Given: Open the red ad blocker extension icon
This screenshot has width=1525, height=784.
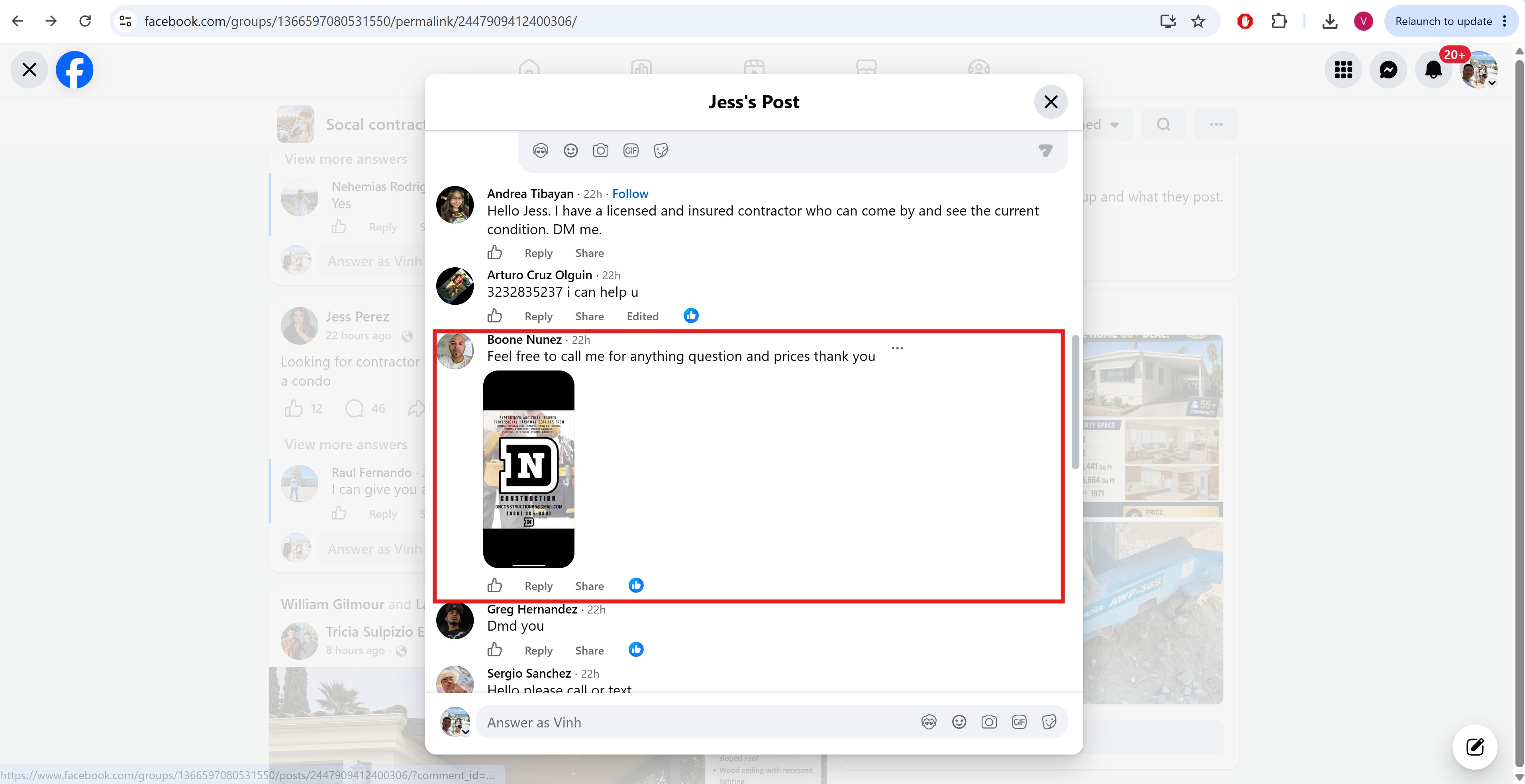Looking at the screenshot, I should point(1245,22).
